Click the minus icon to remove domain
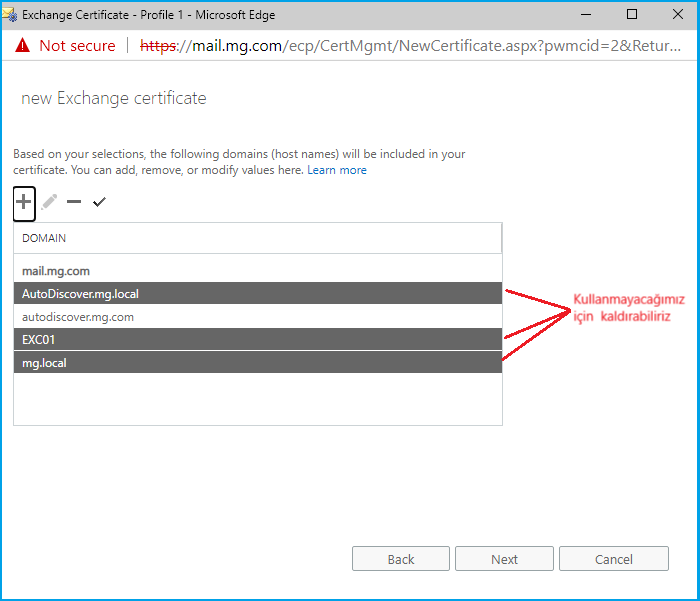This screenshot has height=601, width=700. coord(74,202)
